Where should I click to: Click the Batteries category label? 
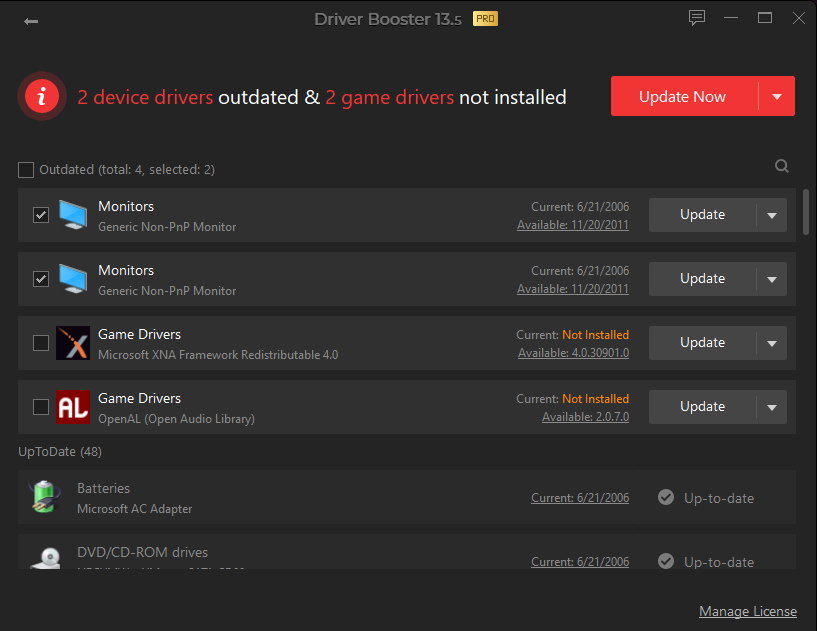pos(104,488)
